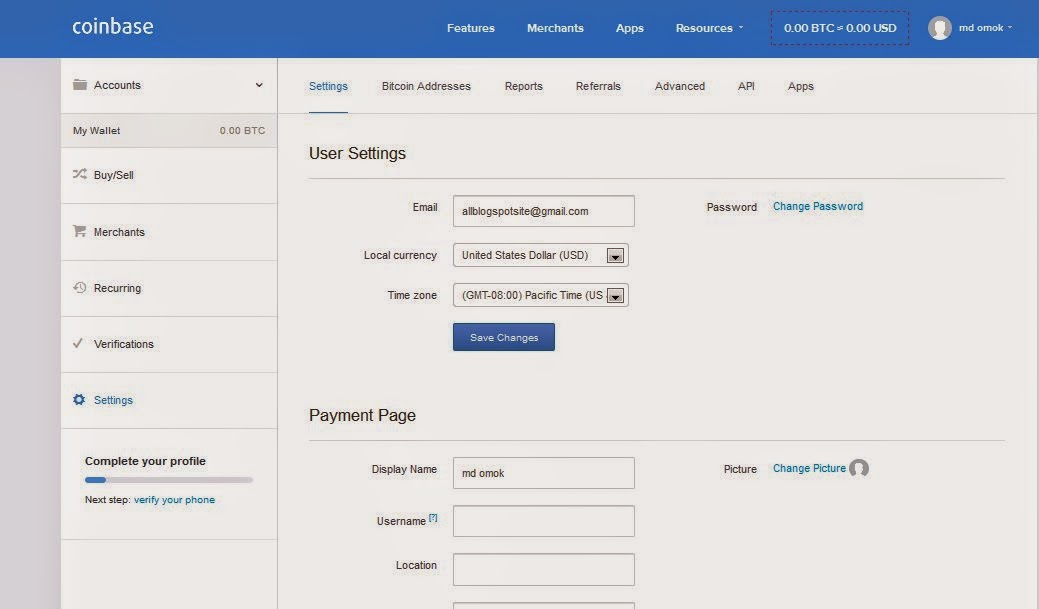The width and height of the screenshot is (1039, 609).
Task: Open the help icon next to Username
Action: tap(433, 515)
